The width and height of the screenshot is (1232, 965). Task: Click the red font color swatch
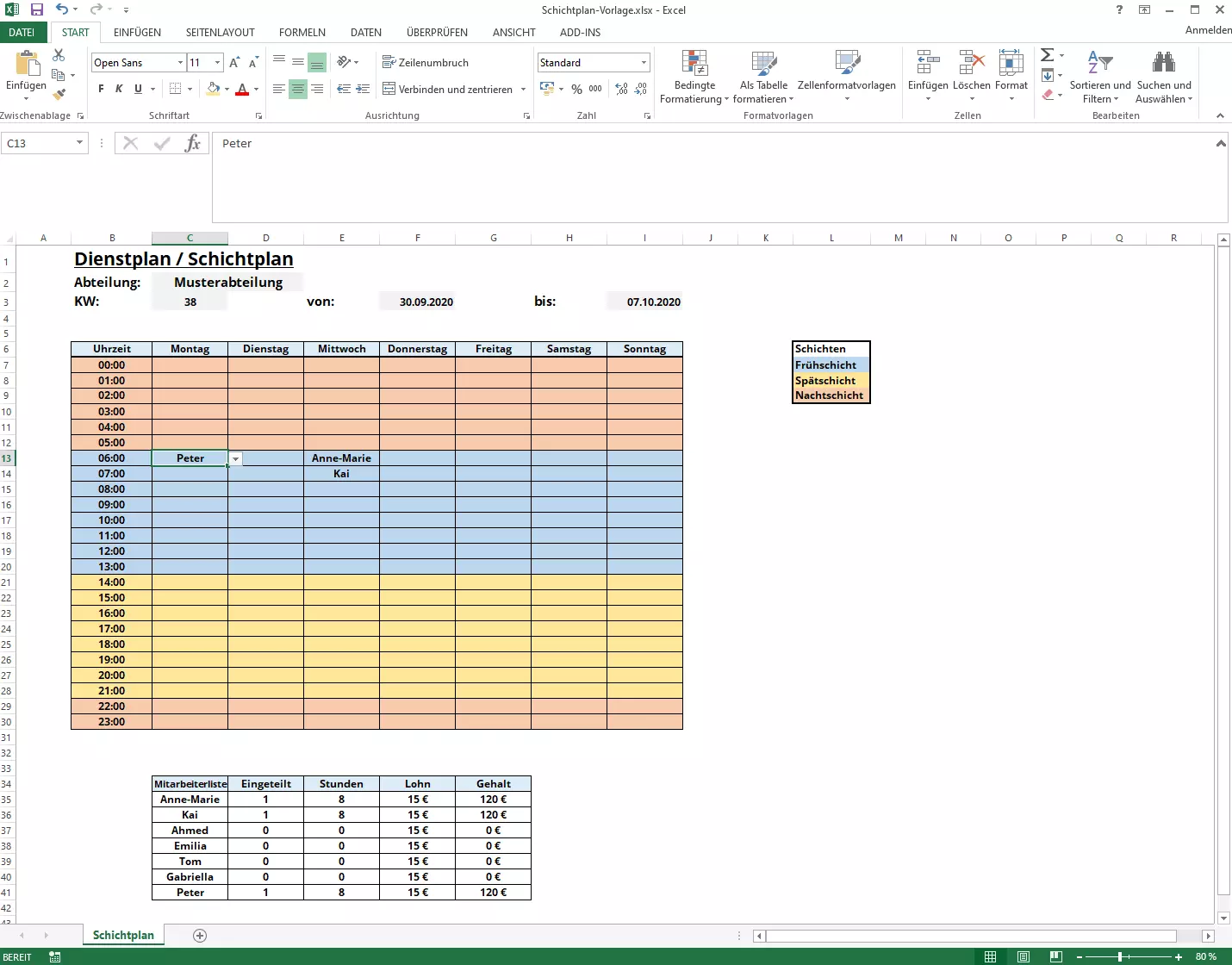[242, 90]
